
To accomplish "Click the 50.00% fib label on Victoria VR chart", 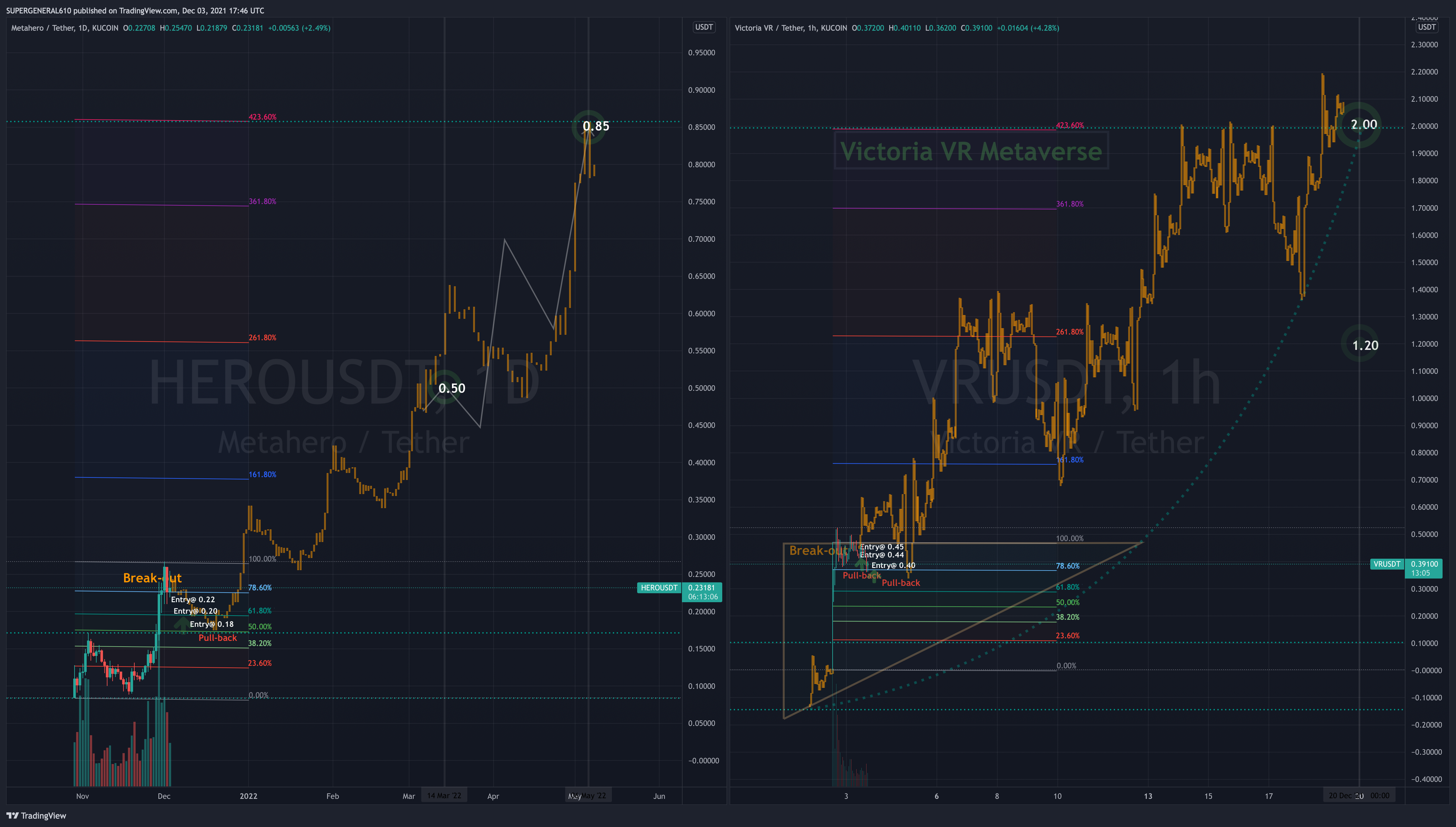I will (x=1067, y=603).
